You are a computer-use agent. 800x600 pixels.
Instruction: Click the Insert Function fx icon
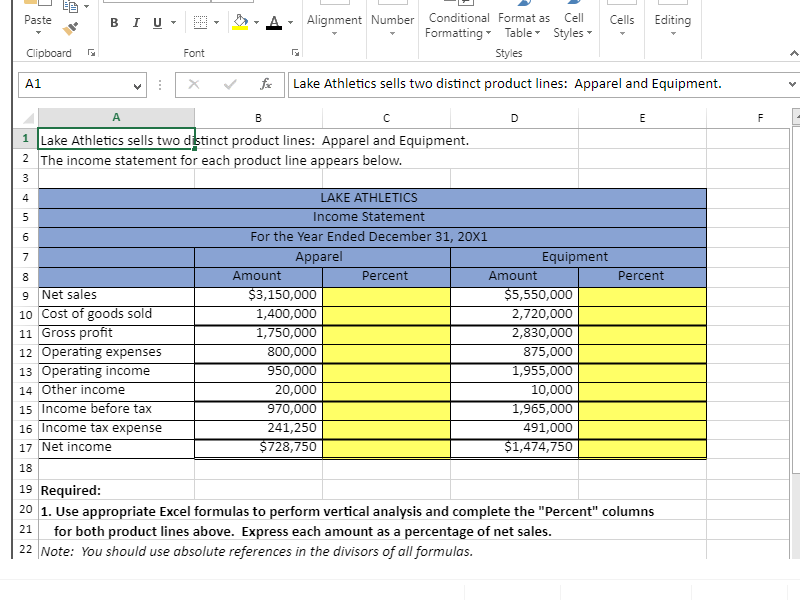click(x=267, y=84)
